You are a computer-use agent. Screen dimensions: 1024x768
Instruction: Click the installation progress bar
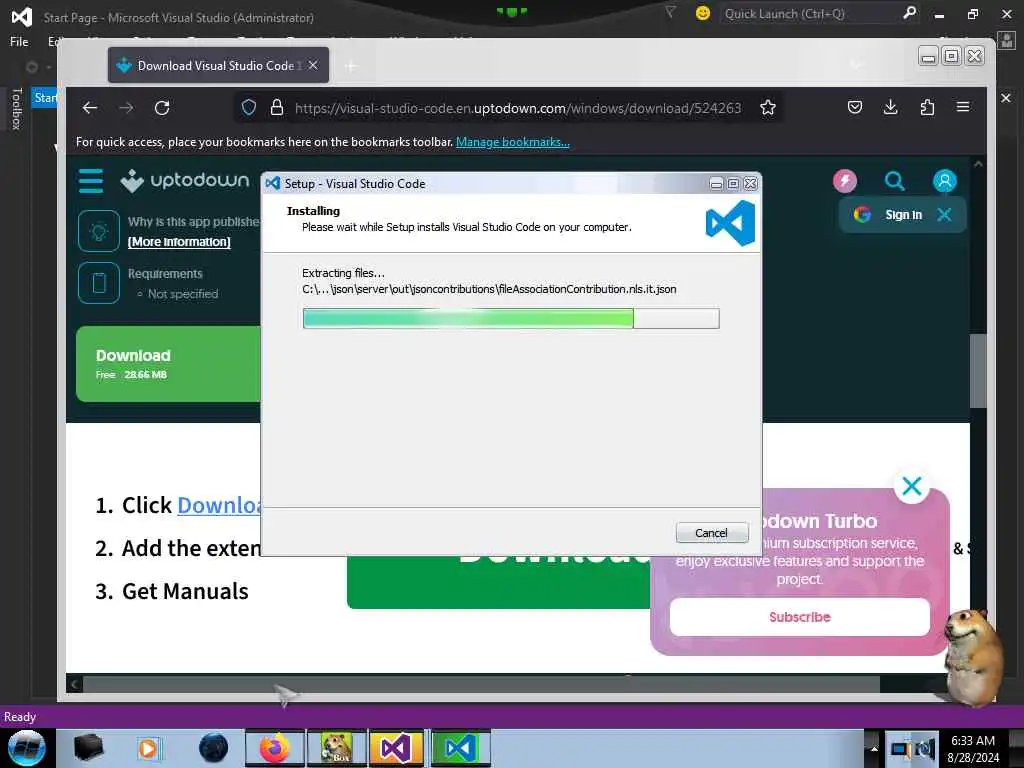[x=511, y=319]
